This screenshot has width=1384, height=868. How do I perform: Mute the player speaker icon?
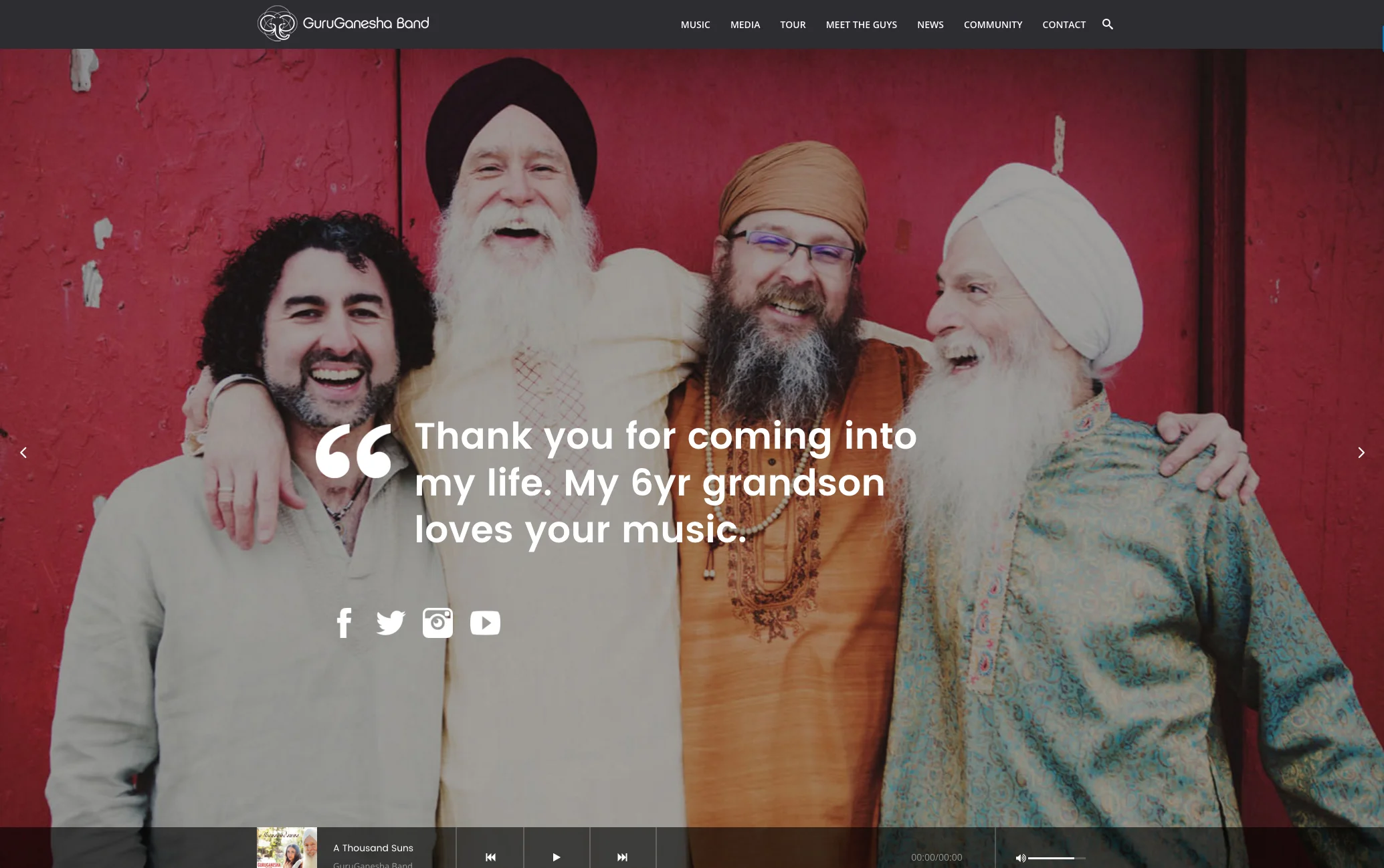(x=1020, y=858)
